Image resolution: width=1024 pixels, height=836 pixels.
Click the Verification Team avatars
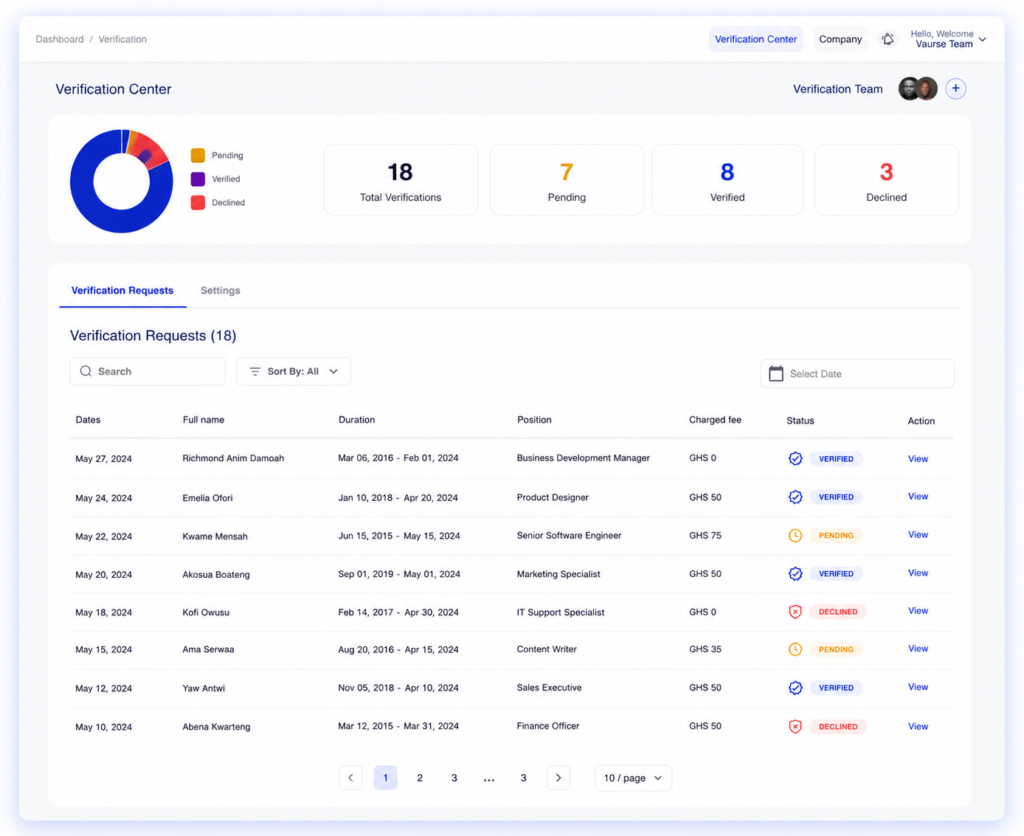point(918,88)
